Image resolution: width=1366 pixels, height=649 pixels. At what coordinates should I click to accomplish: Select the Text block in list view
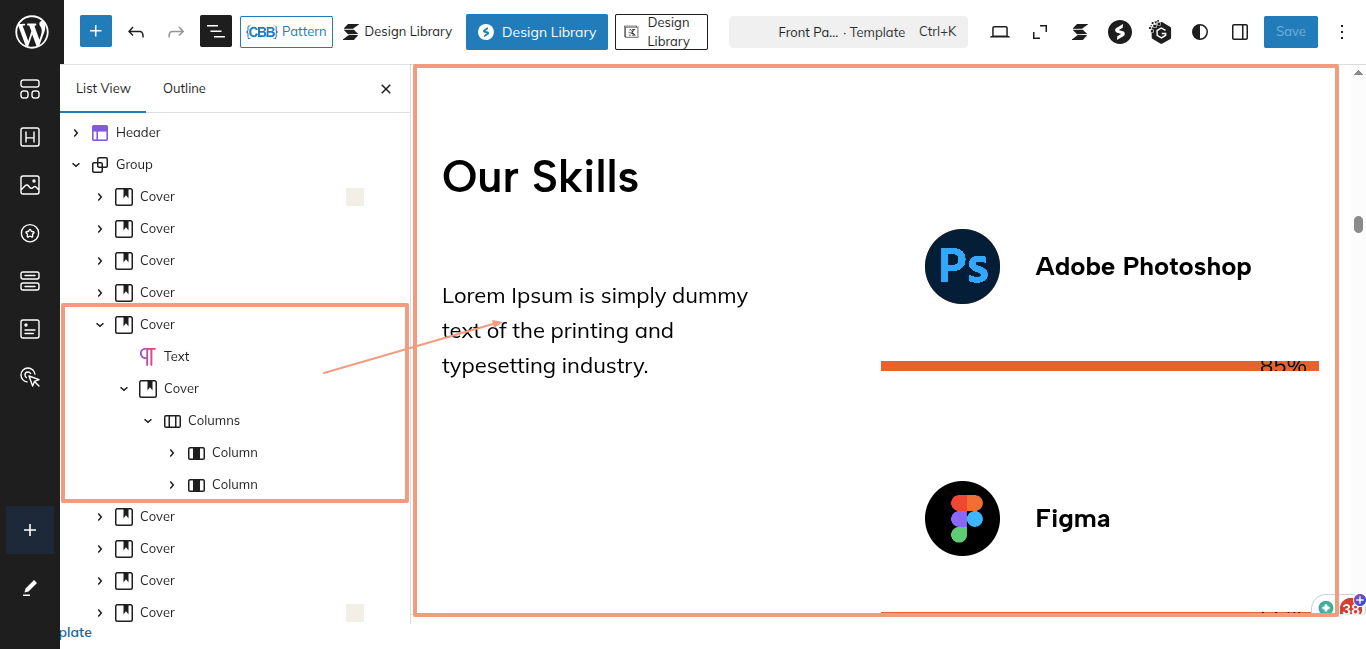tap(176, 357)
